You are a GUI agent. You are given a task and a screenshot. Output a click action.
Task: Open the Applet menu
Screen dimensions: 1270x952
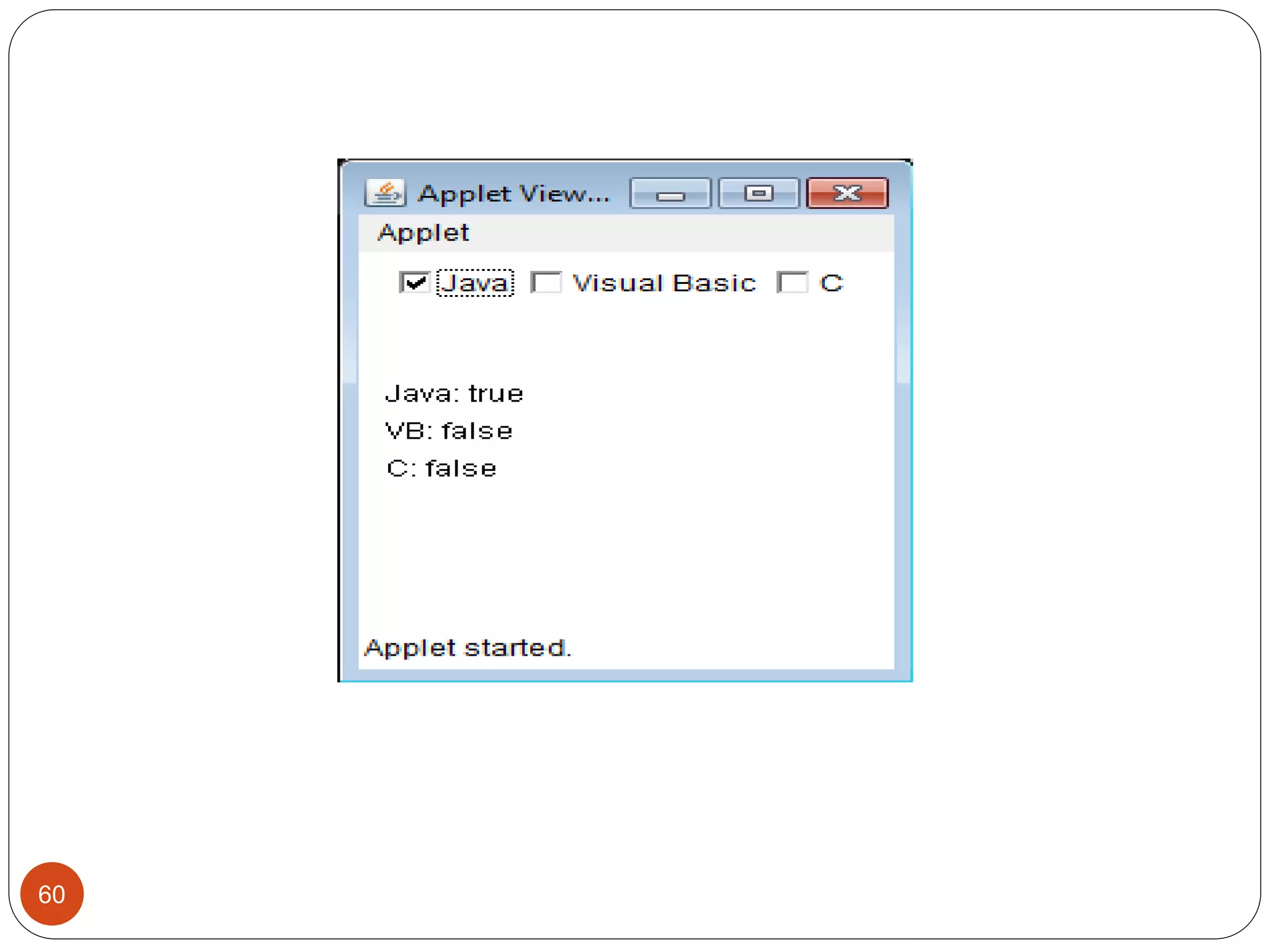[424, 233]
